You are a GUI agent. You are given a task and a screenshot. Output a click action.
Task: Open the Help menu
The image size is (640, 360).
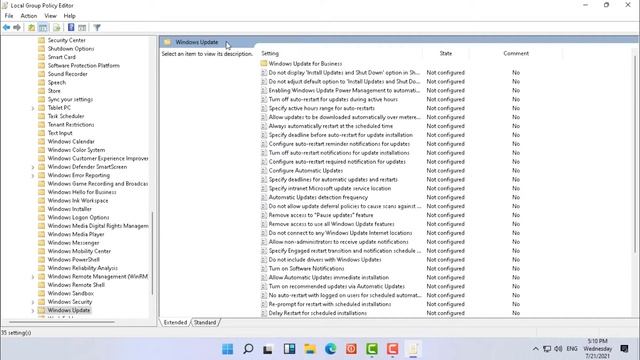[x=70, y=16]
